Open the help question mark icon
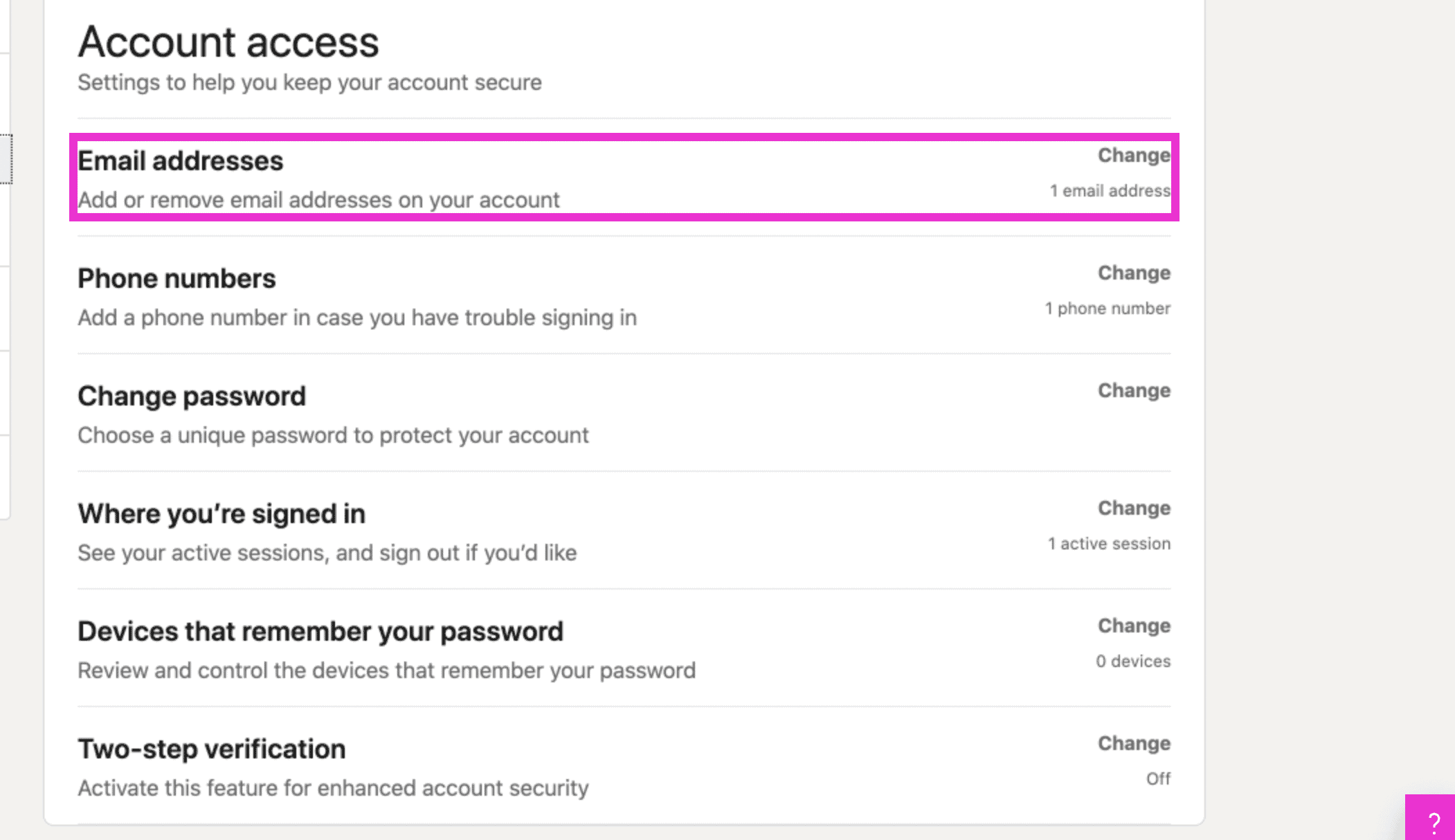1455x840 pixels. [x=1433, y=821]
